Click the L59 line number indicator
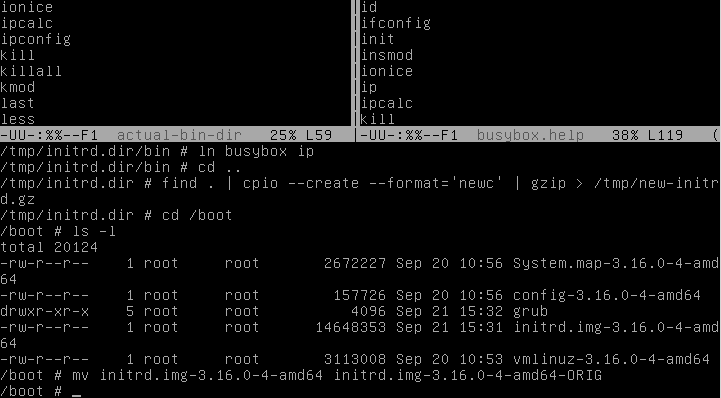Viewport: 721px width, 398px height. (x=319, y=135)
